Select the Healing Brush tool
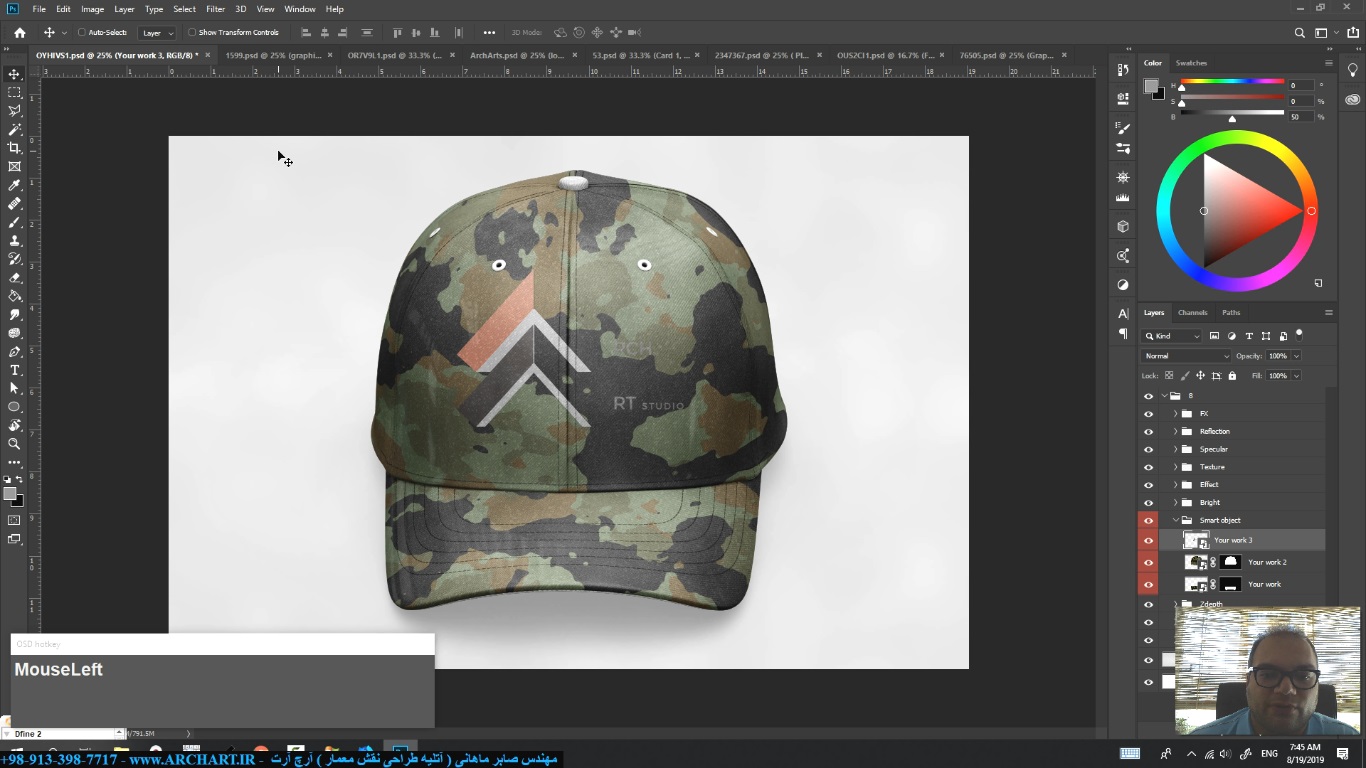 pos(14,203)
